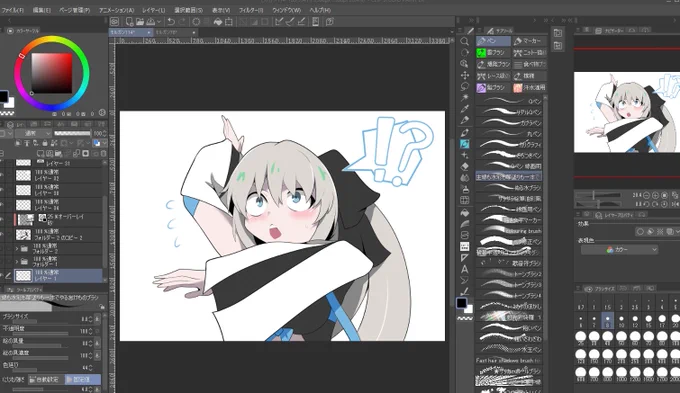This screenshot has height=393, width=680.
Task: Toggle Set as reference layer icon
Action: 27,143
